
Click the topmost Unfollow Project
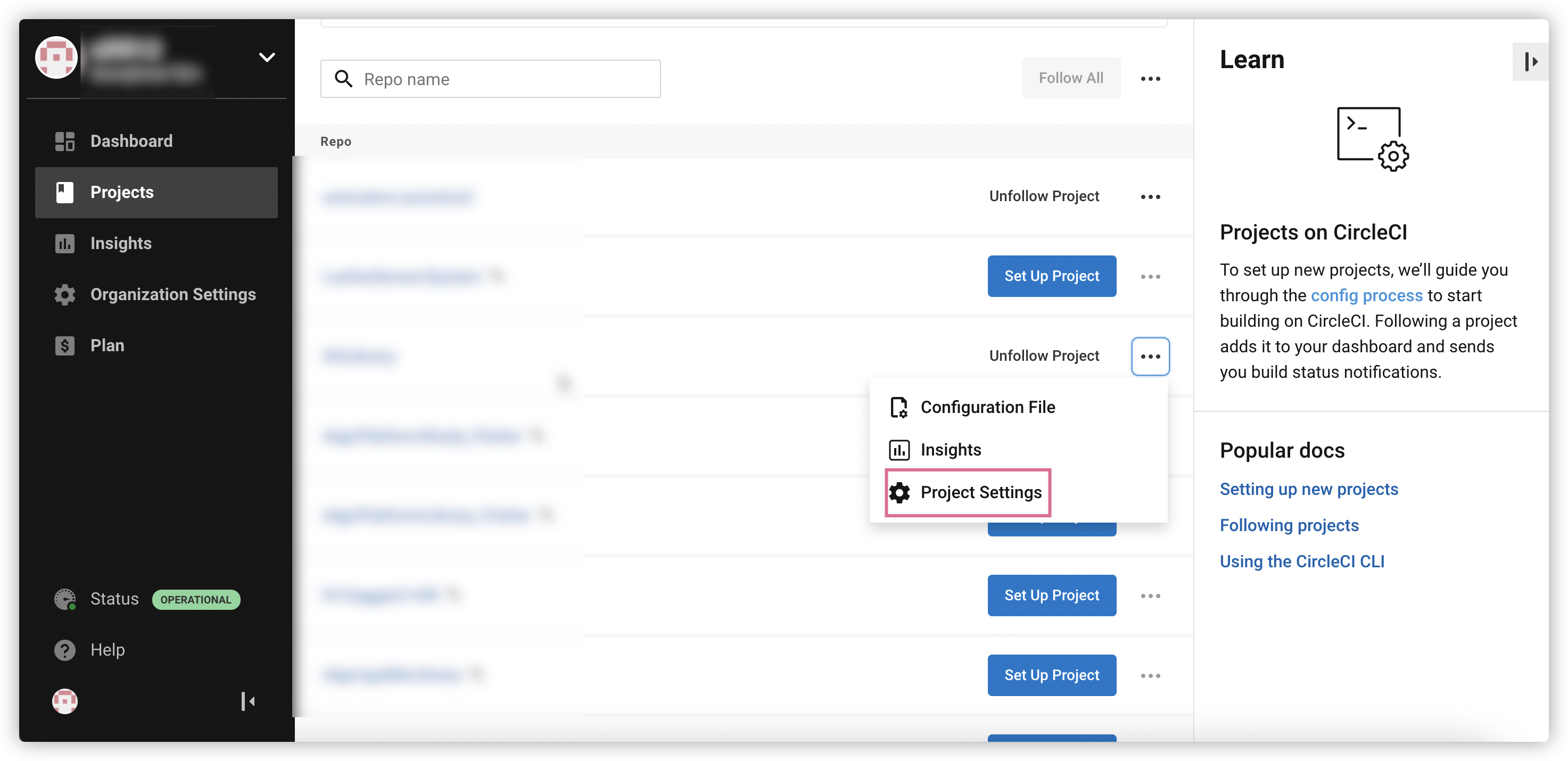pos(1043,197)
